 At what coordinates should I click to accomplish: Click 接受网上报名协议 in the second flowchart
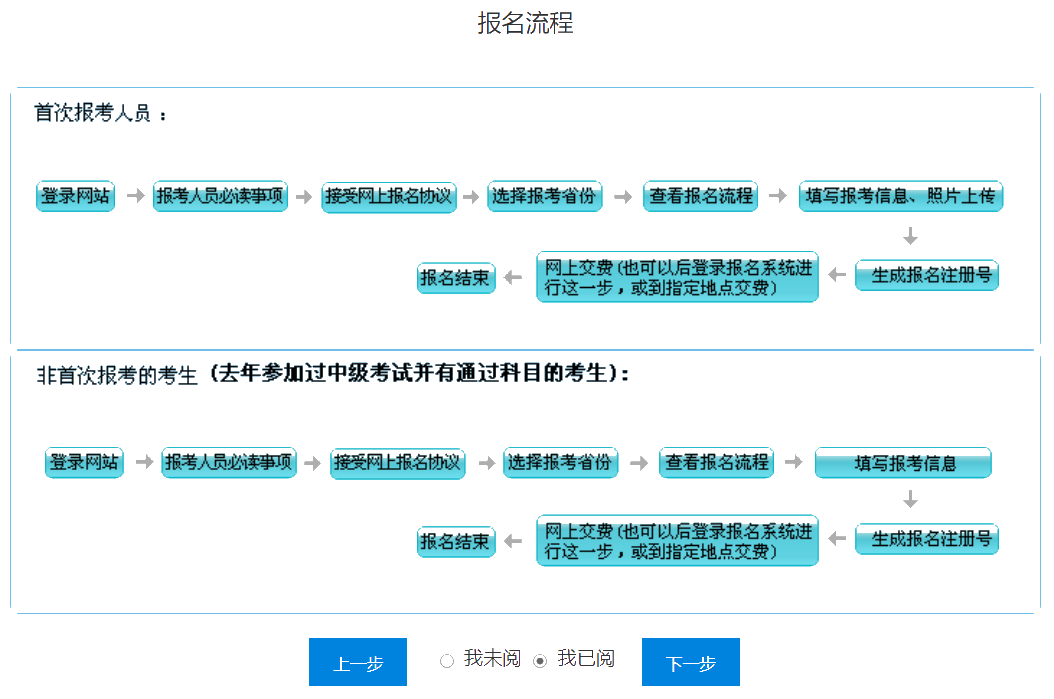397,463
